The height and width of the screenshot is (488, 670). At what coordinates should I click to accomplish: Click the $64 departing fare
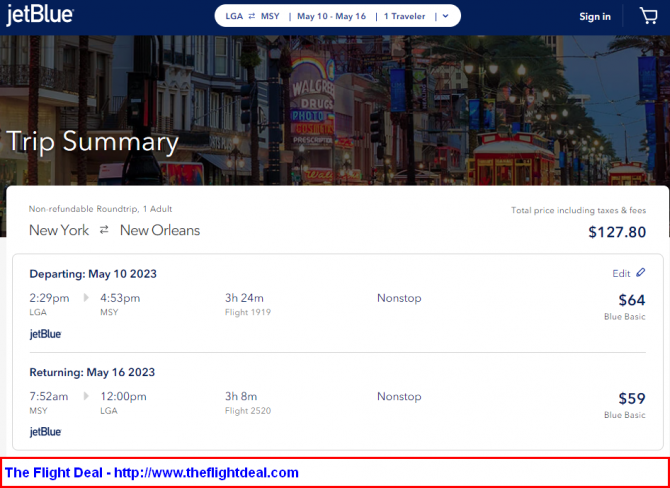pyautogui.click(x=632, y=300)
